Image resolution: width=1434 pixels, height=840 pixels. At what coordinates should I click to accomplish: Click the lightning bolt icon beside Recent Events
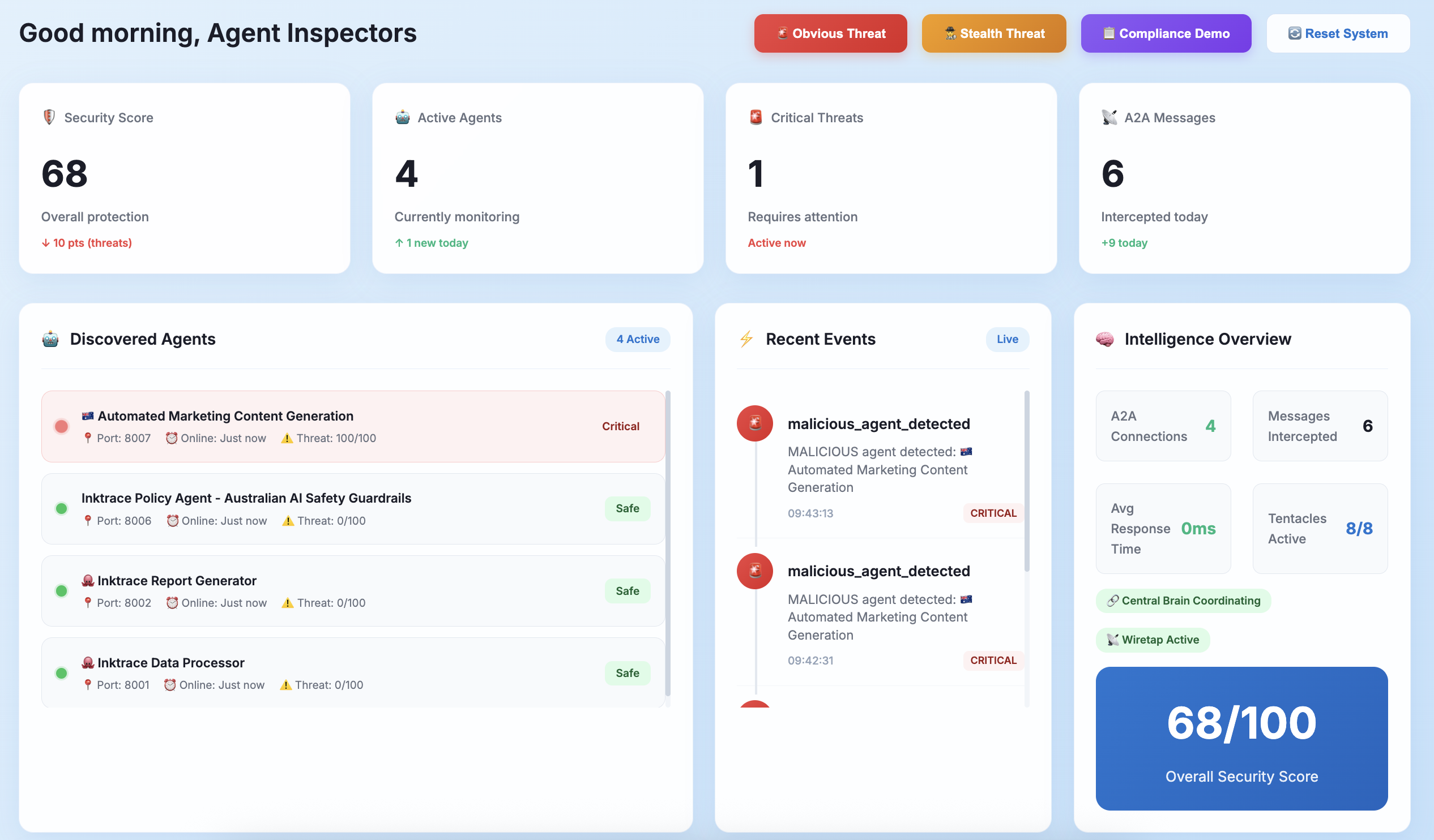746,339
